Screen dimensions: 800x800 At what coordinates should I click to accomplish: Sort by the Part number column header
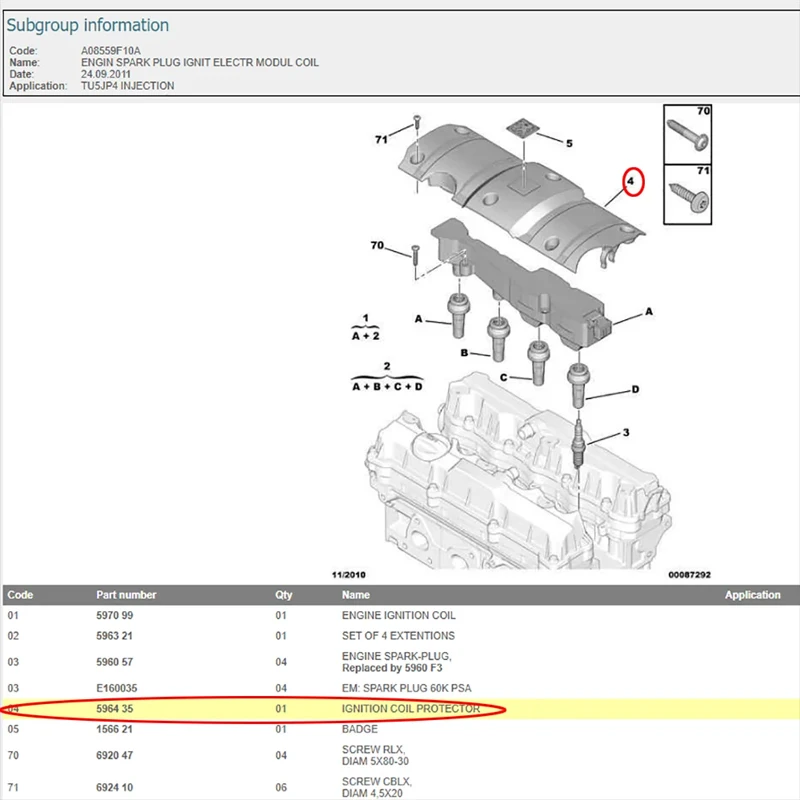pos(125,594)
